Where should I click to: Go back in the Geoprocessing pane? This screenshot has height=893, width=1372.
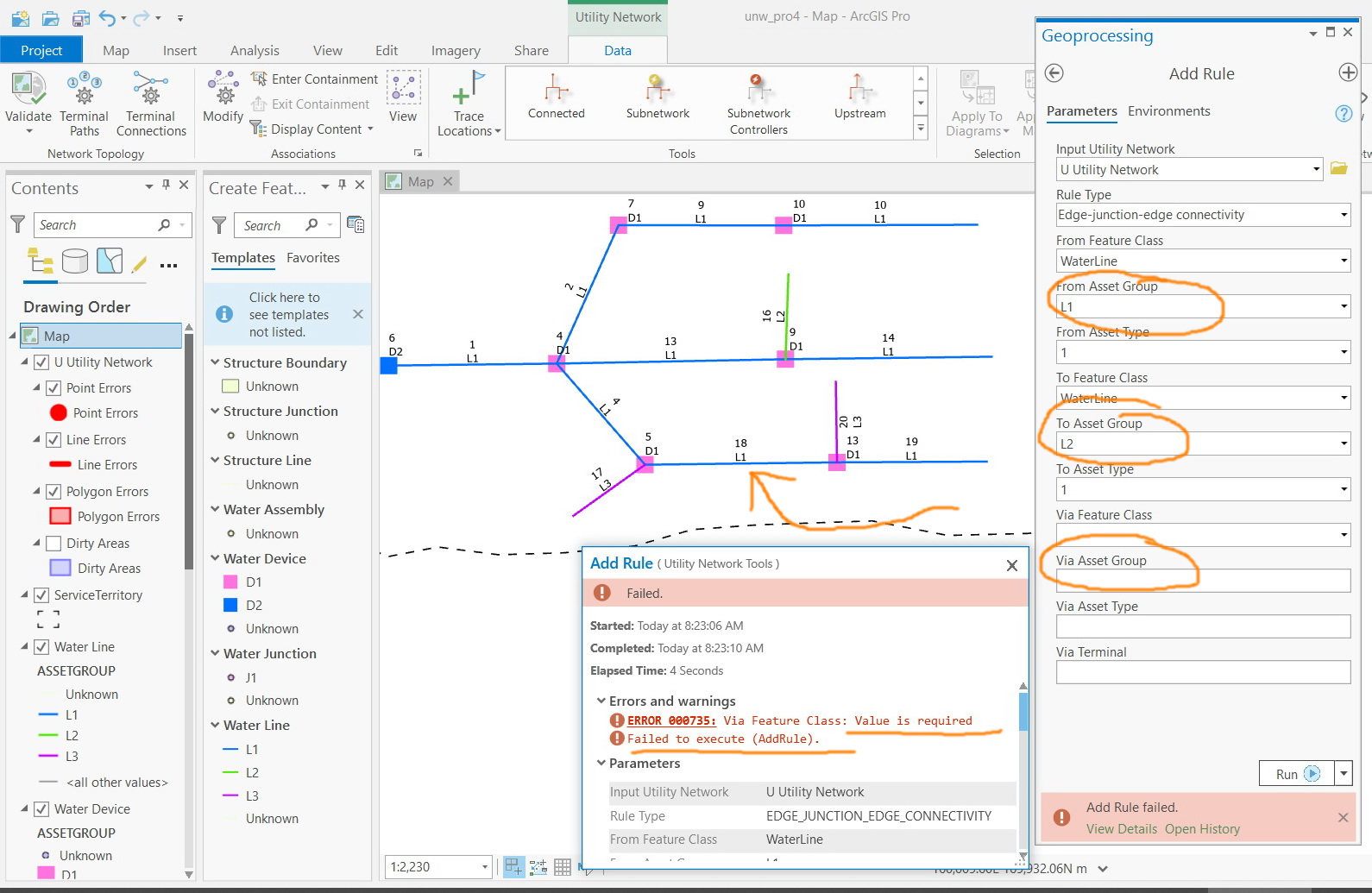tap(1054, 73)
